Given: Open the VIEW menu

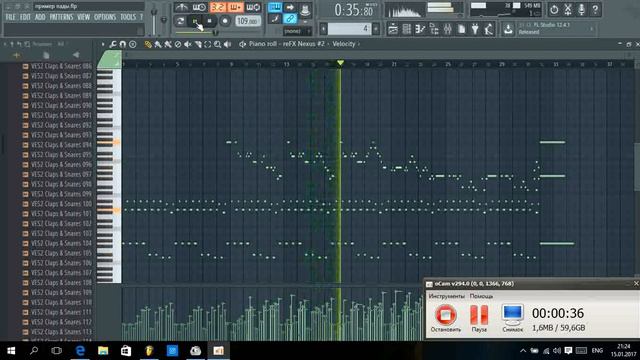Looking at the screenshot, I should coord(83,17).
